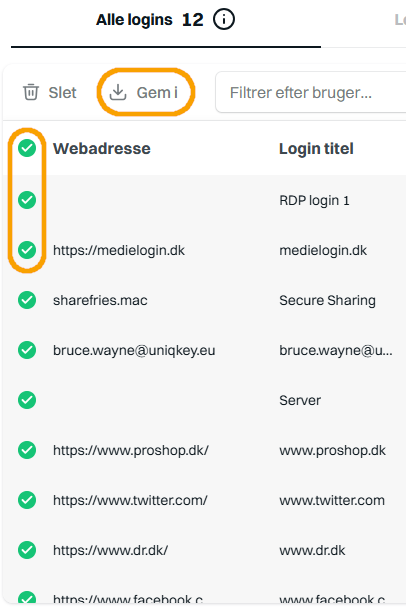The image size is (406, 614).
Task: Click the trash can delete icon
Action: tap(31, 92)
